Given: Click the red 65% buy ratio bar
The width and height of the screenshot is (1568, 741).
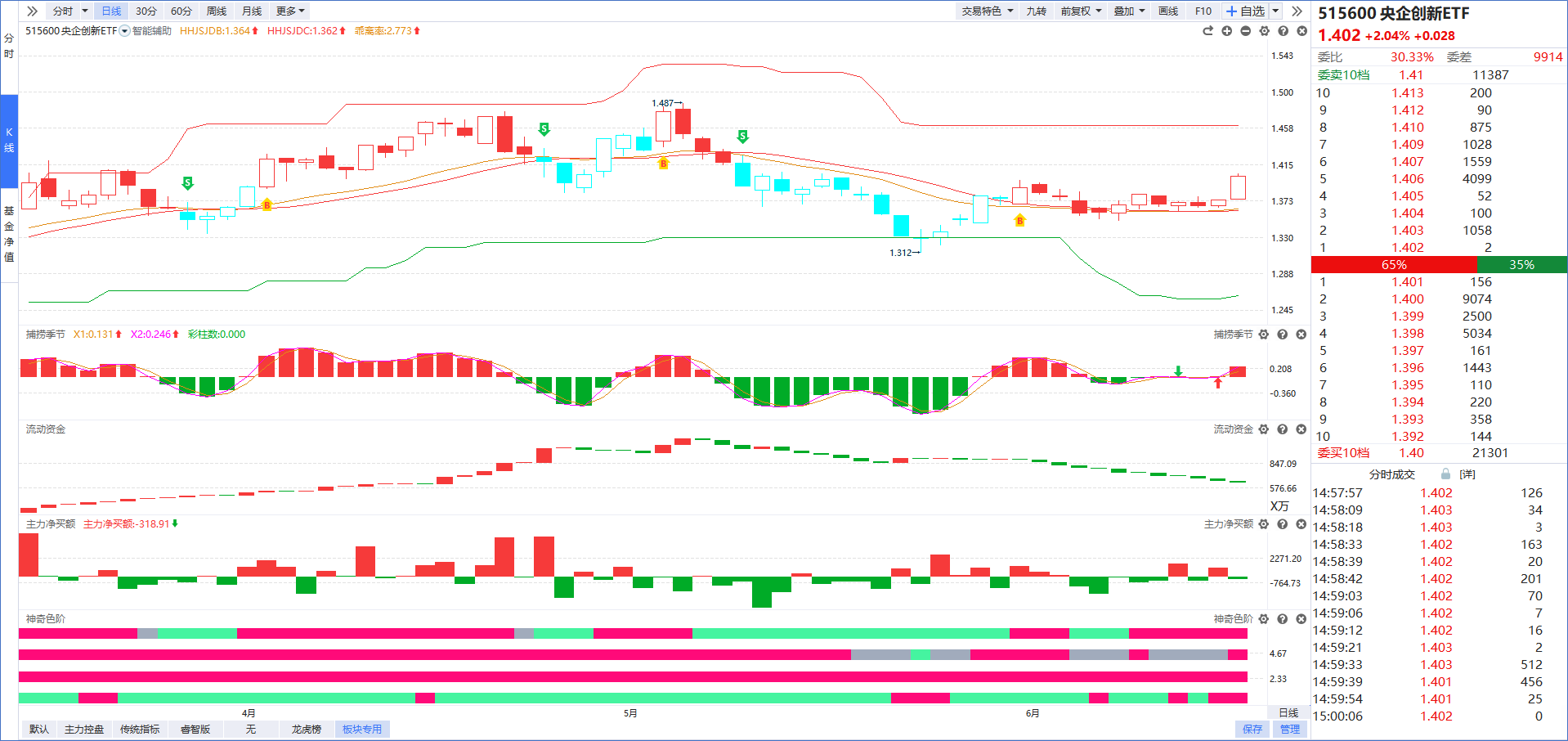Looking at the screenshot, I should [1394, 264].
